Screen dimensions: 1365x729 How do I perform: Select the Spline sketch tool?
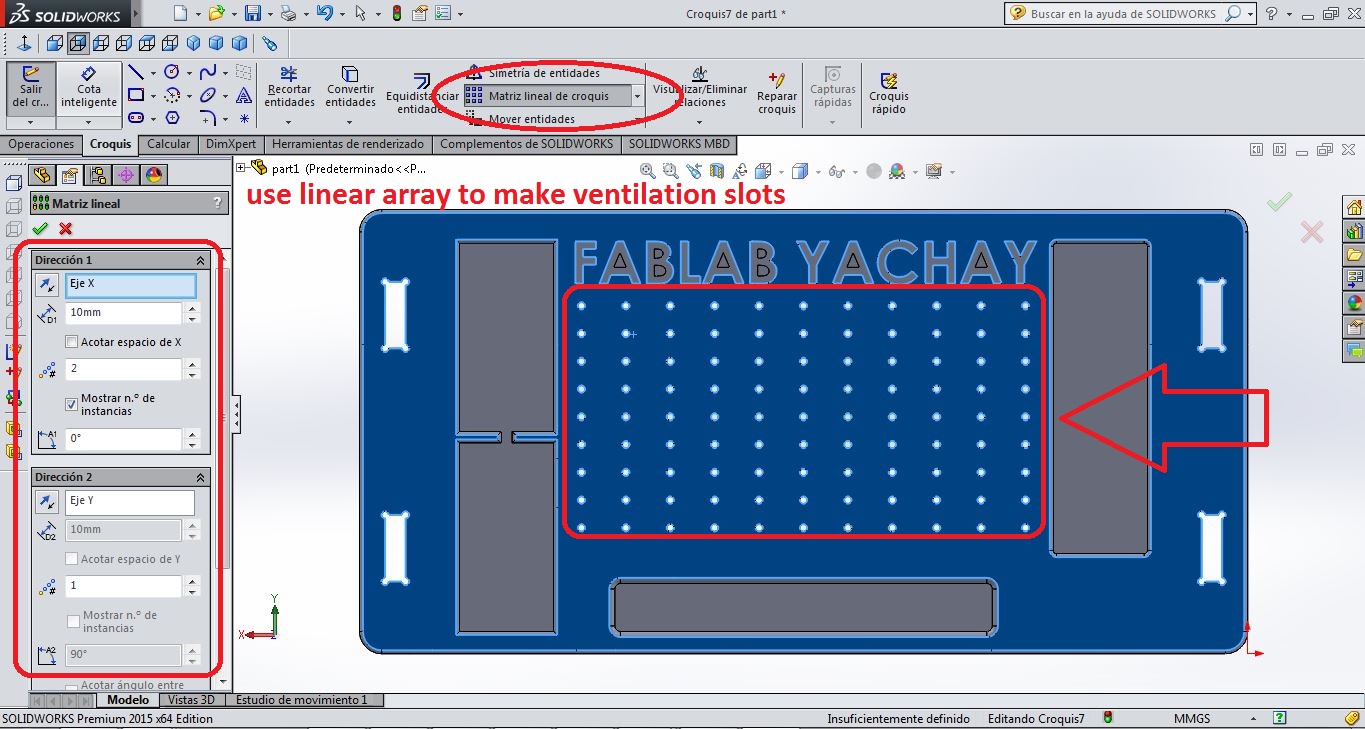tap(208, 72)
